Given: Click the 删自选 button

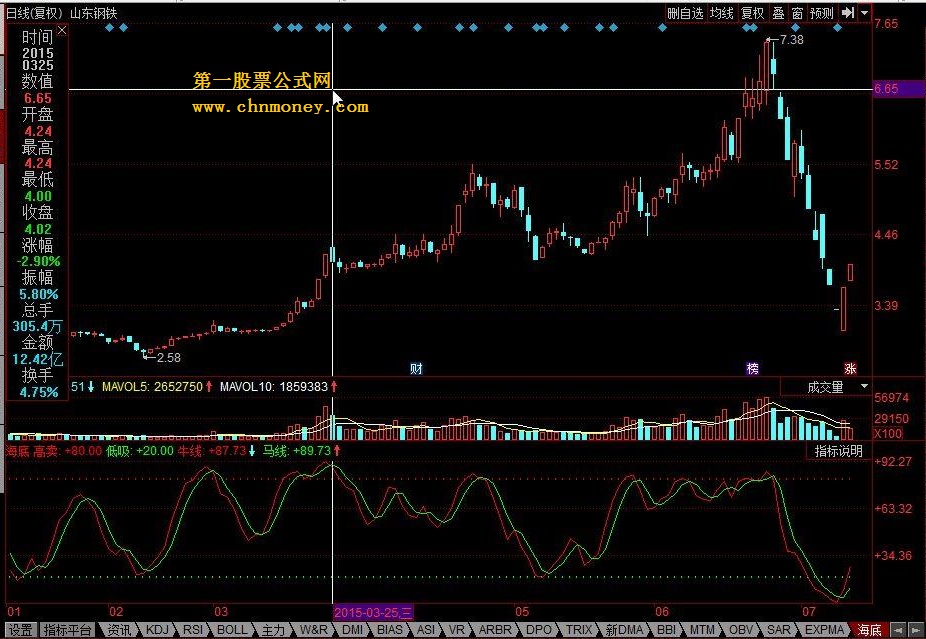Looking at the screenshot, I should coord(685,13).
